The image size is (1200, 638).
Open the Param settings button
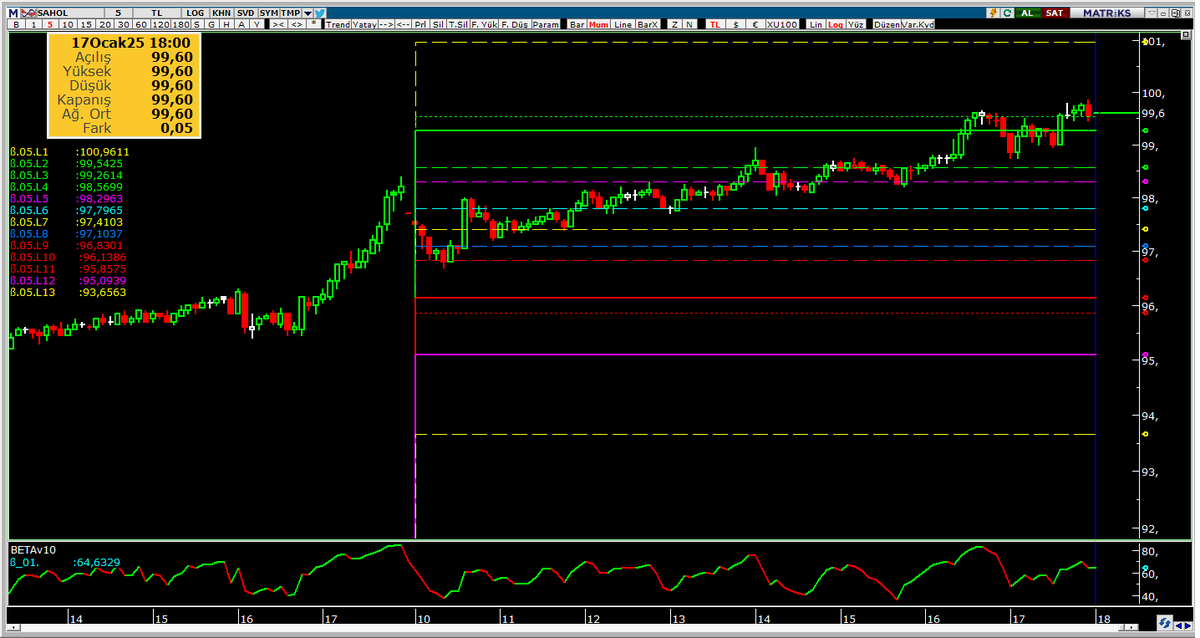coord(546,24)
